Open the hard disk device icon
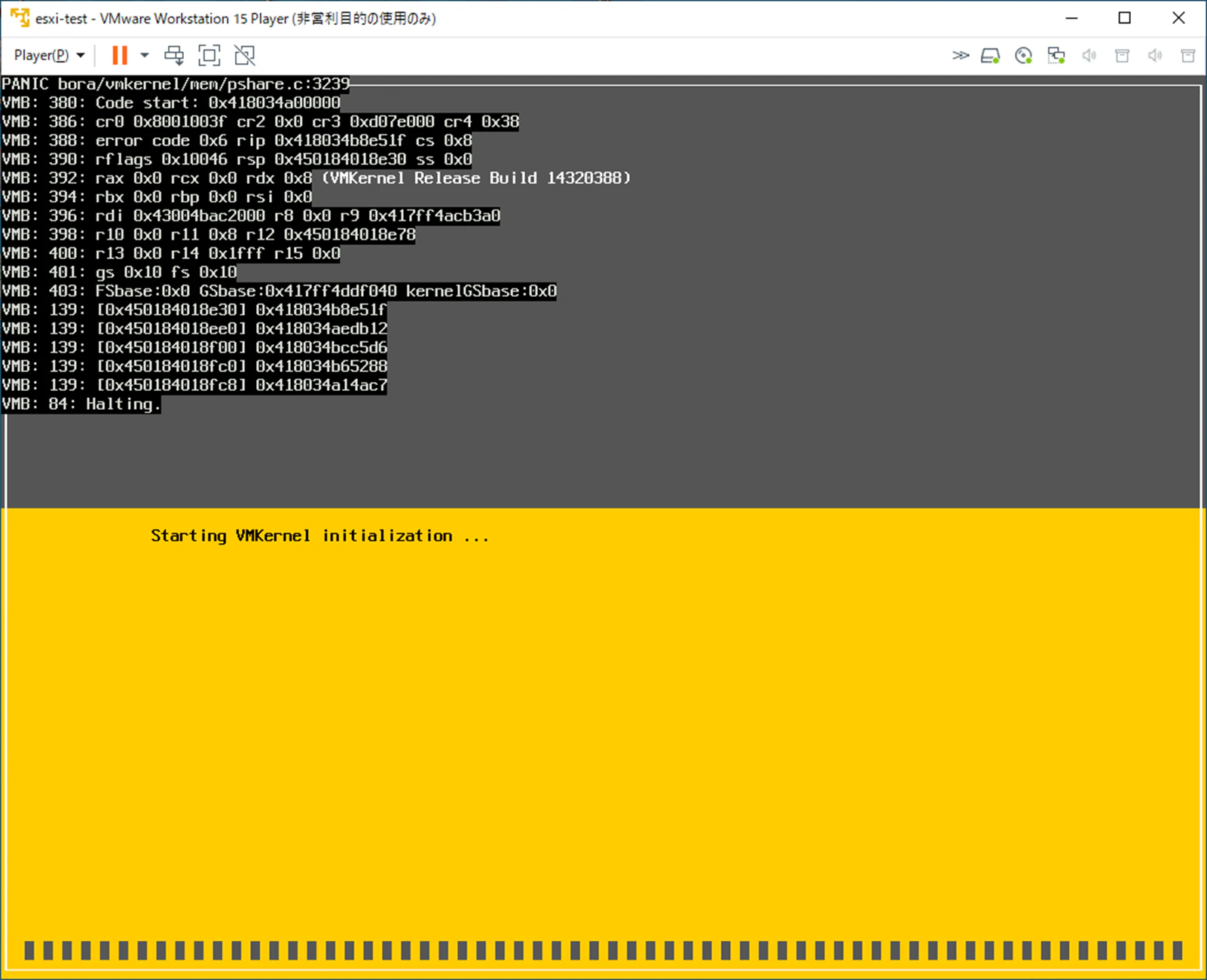The height and width of the screenshot is (980, 1207). pos(991,56)
